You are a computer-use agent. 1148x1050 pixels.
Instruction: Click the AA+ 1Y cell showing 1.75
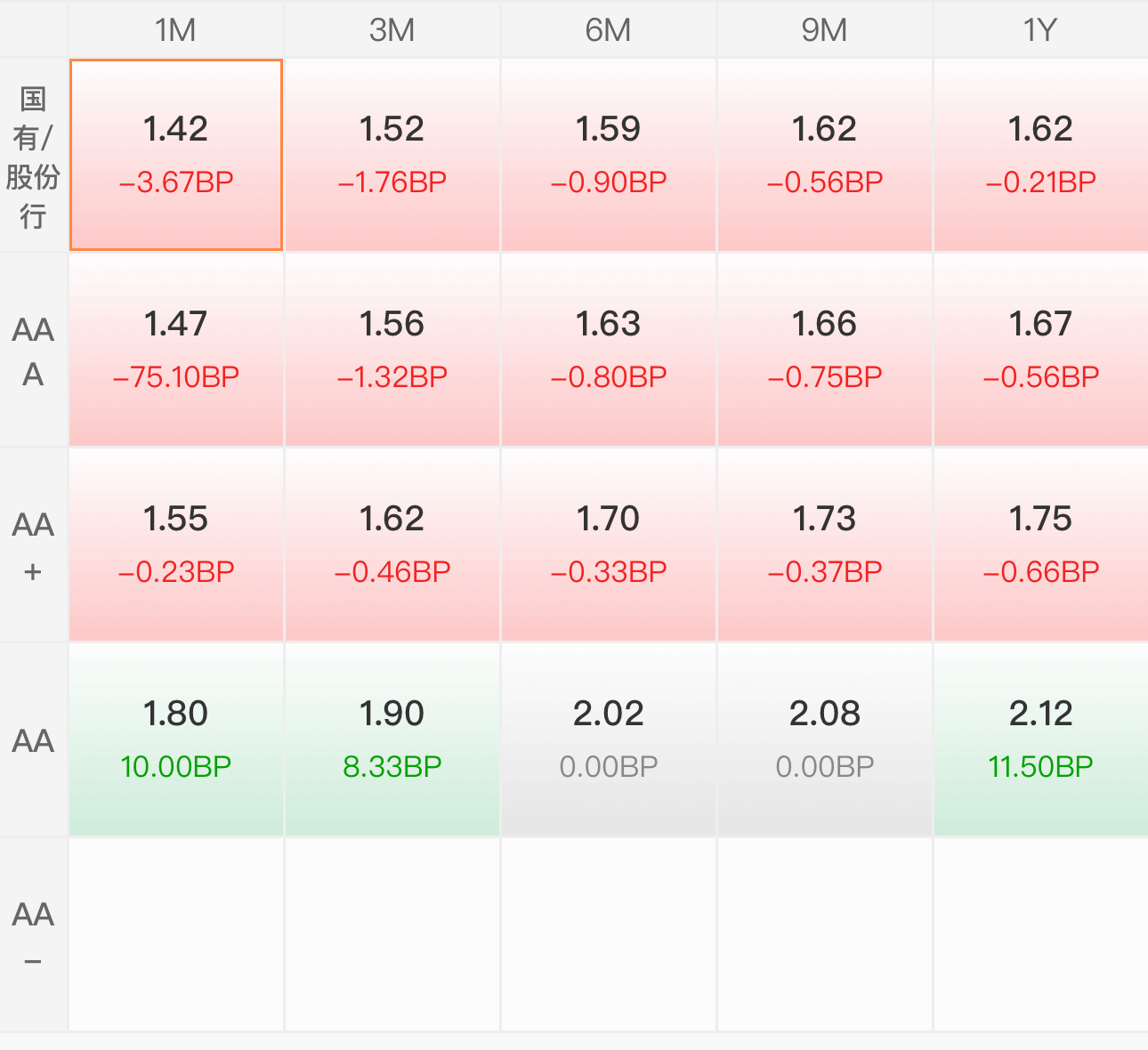[x=1041, y=545]
